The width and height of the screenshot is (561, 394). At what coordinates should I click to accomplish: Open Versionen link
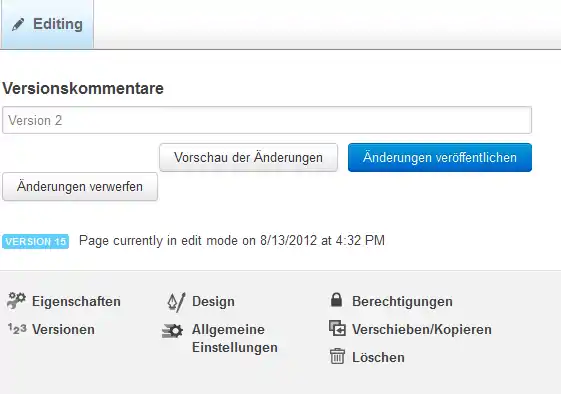click(63, 330)
